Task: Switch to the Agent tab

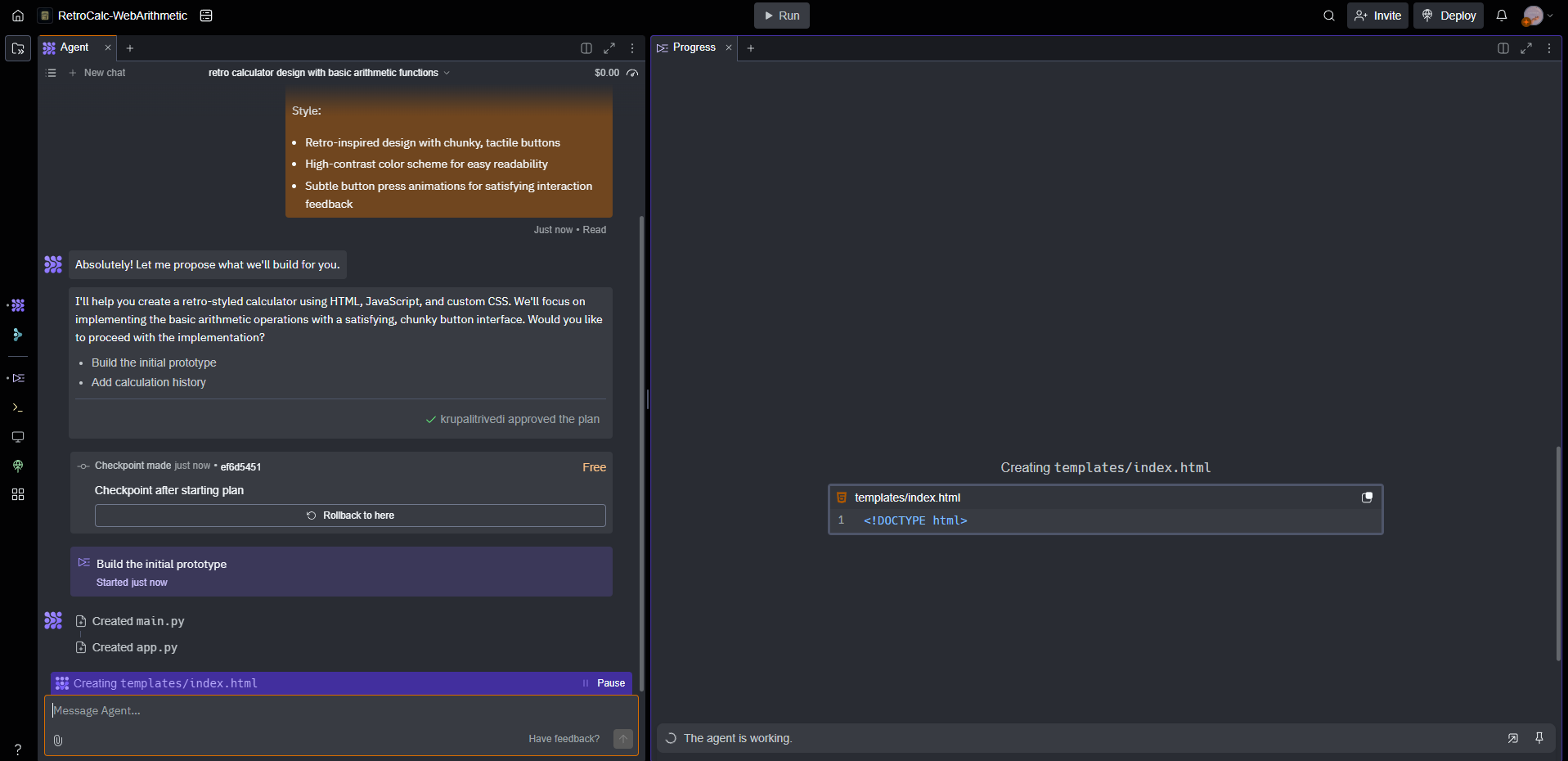Action: (74, 47)
